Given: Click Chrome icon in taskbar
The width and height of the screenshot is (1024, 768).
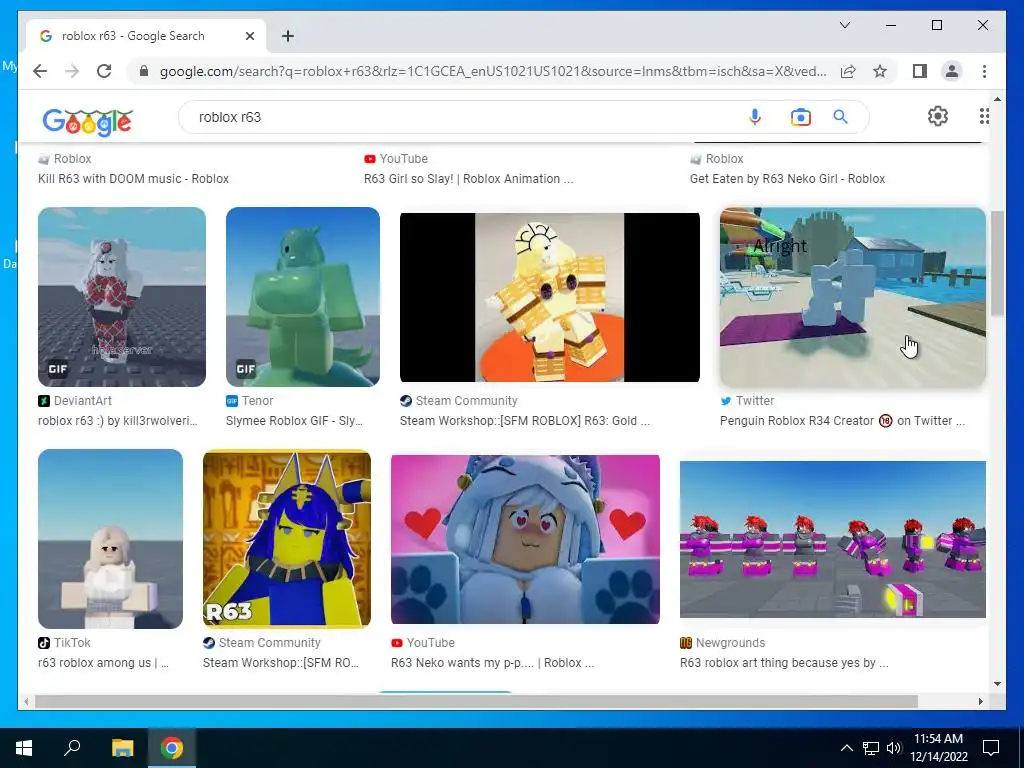Looking at the screenshot, I should (x=172, y=748).
